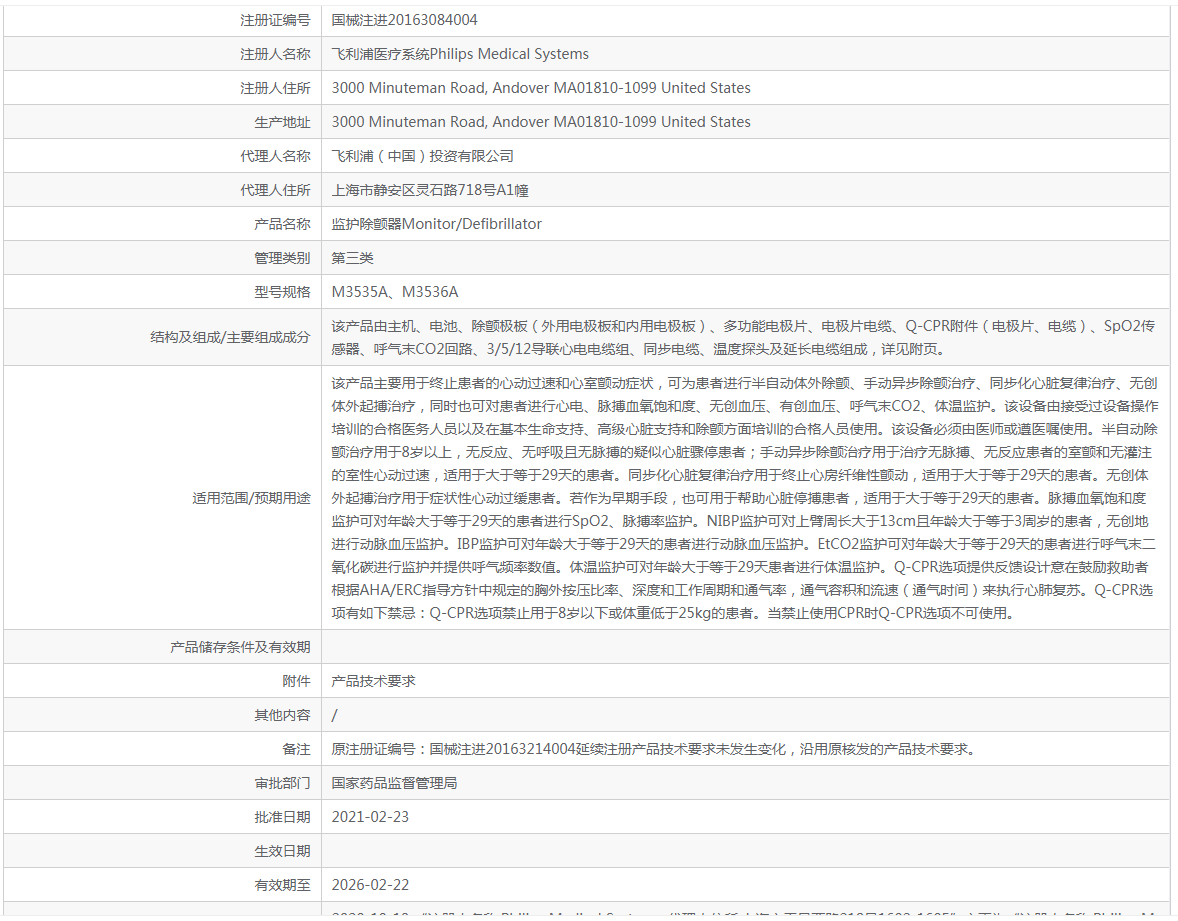
Task: Select 飞利浦（中国）投资有限公司 value
Action: coord(422,156)
